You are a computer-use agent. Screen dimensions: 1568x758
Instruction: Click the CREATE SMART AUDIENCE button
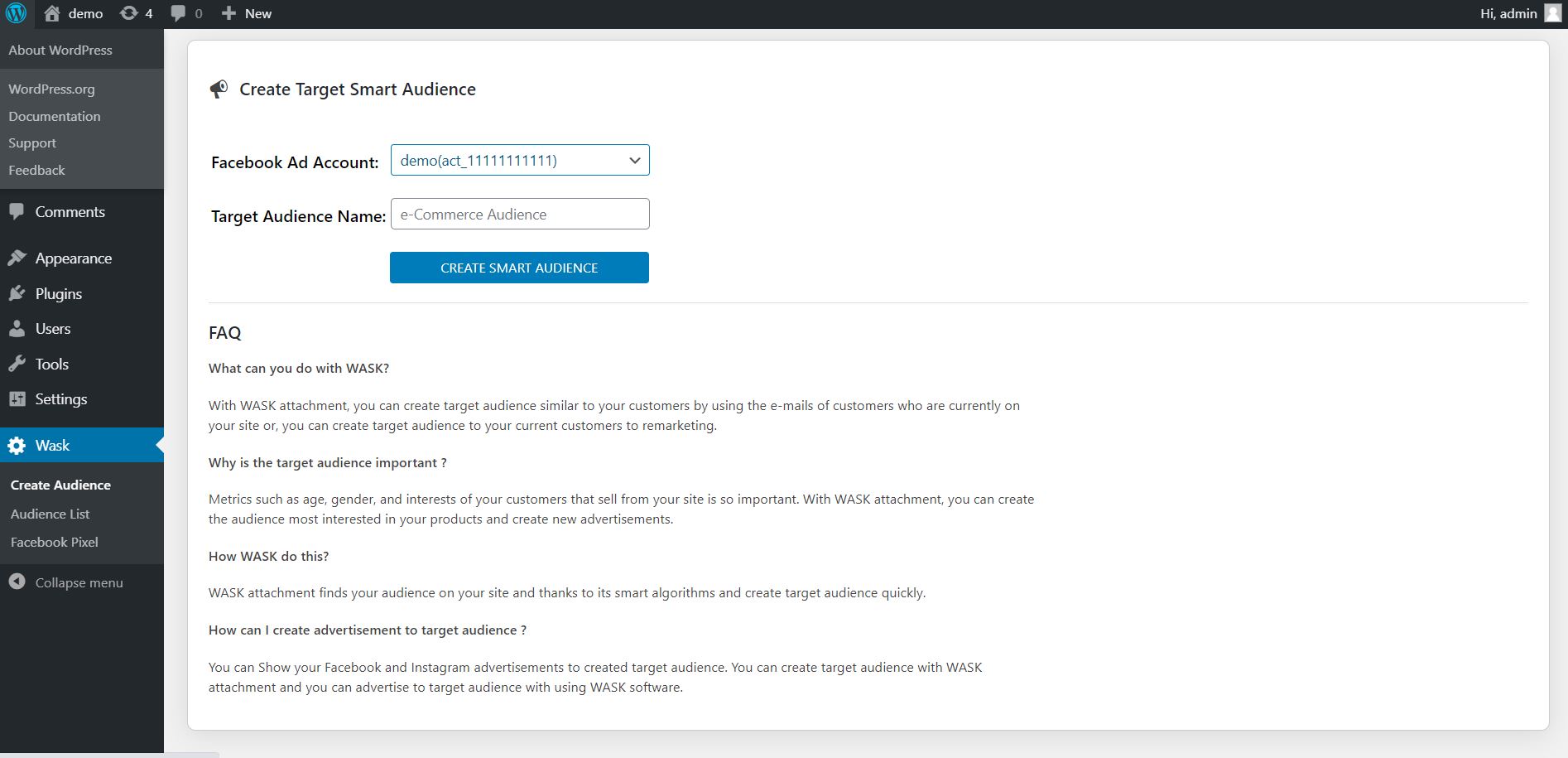coord(519,268)
